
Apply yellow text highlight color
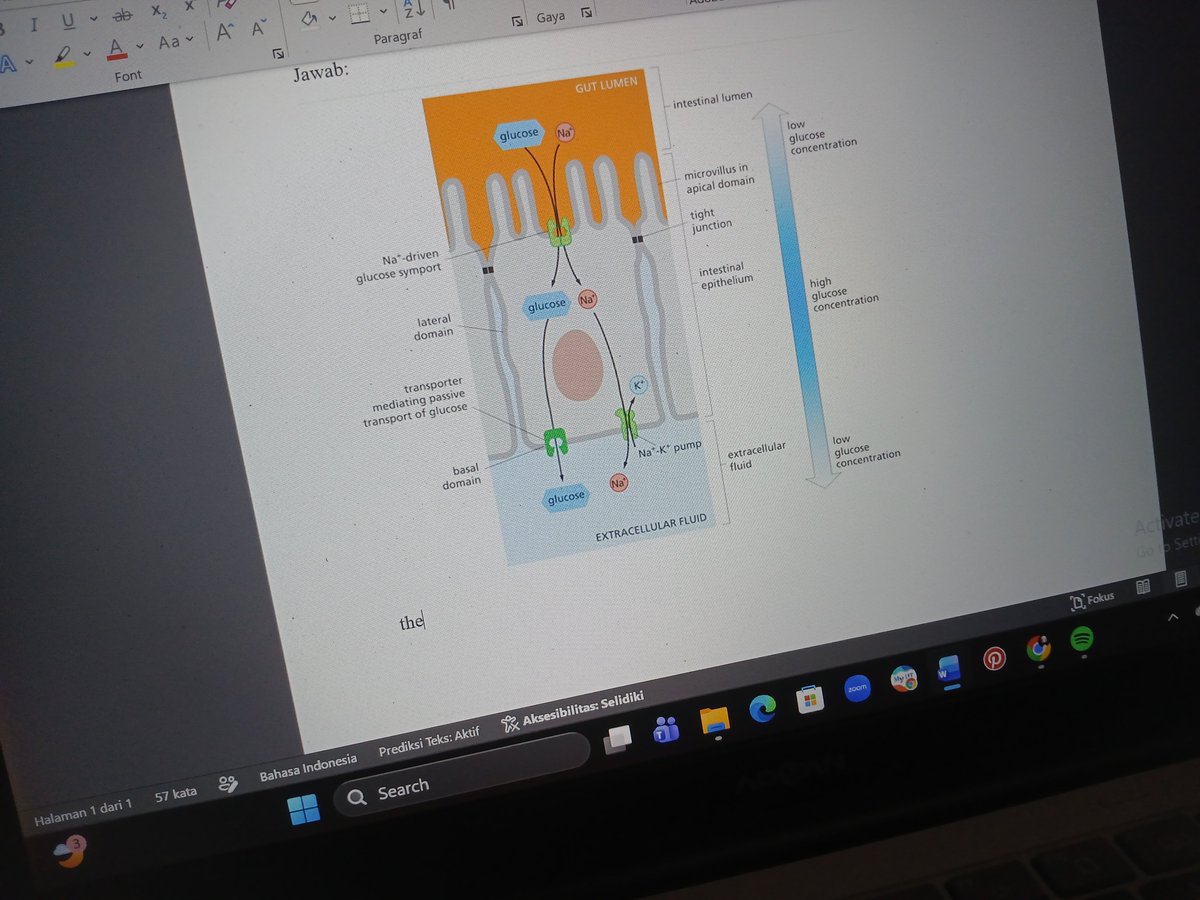(x=64, y=55)
